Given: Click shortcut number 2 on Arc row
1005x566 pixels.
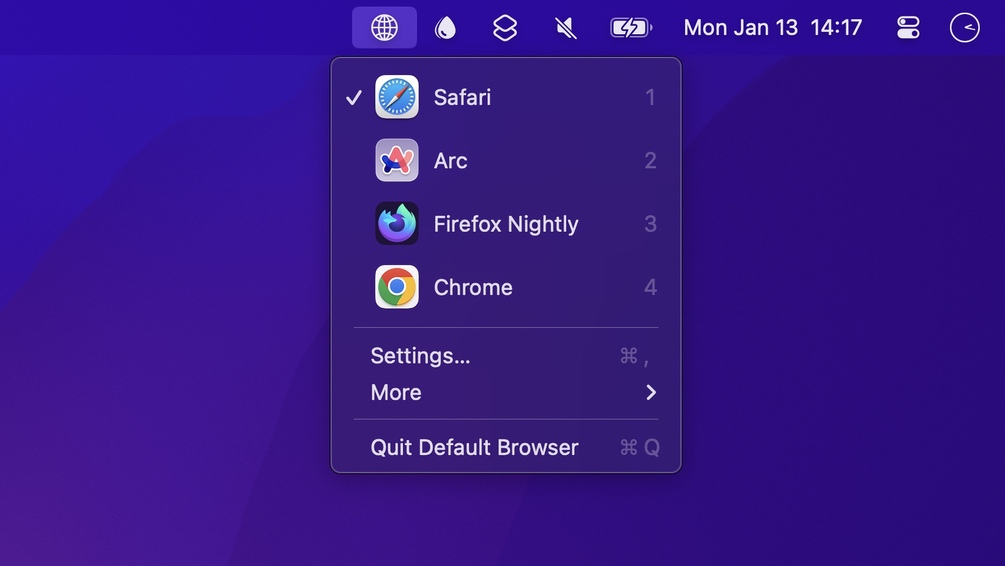Looking at the screenshot, I should click(651, 160).
